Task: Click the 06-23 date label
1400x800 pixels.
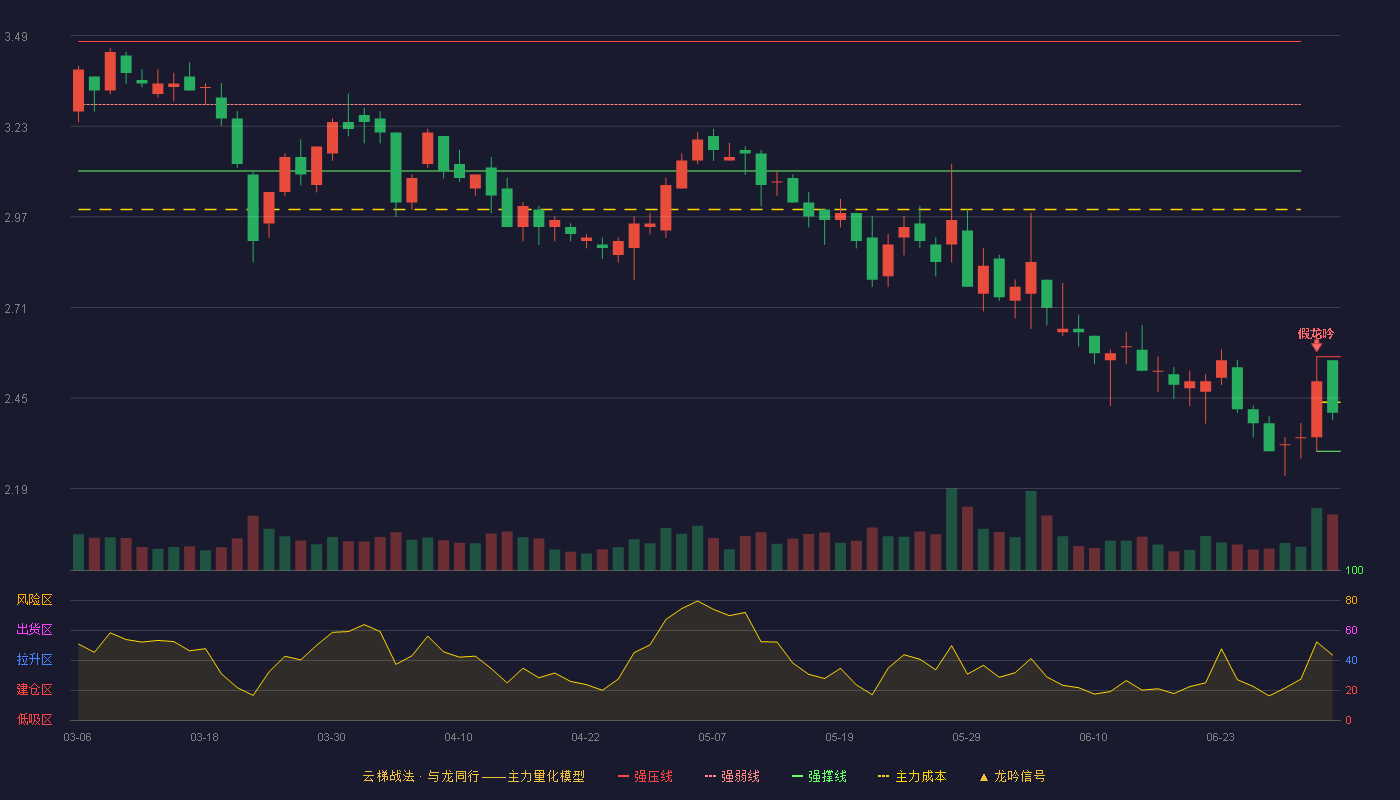Action: coord(1220,737)
